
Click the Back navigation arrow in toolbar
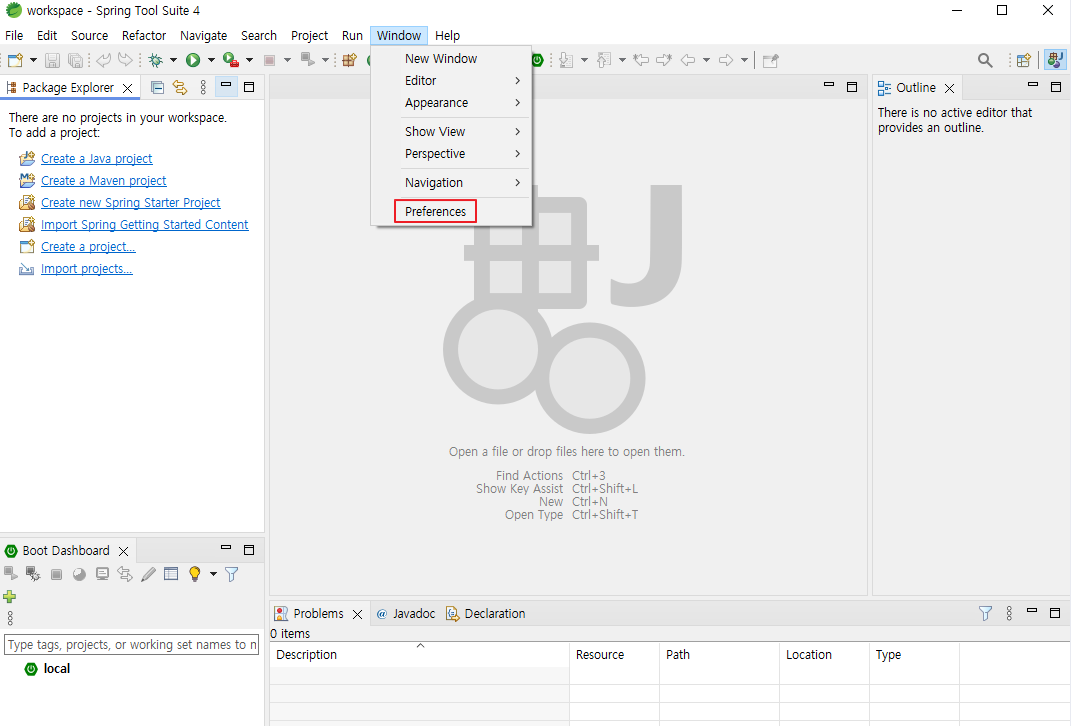(688, 60)
